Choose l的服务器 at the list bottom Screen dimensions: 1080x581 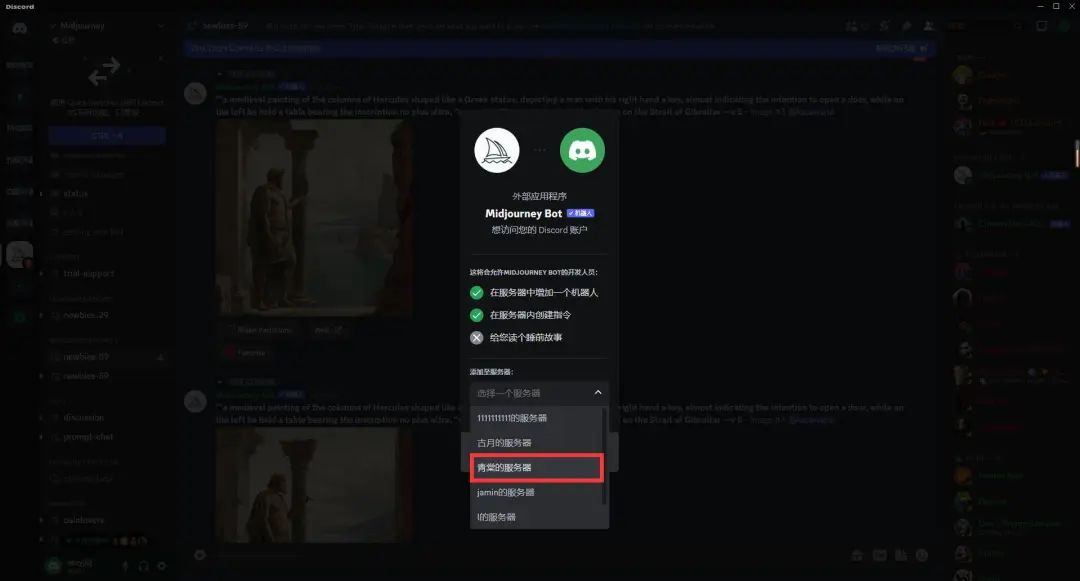click(x=537, y=517)
